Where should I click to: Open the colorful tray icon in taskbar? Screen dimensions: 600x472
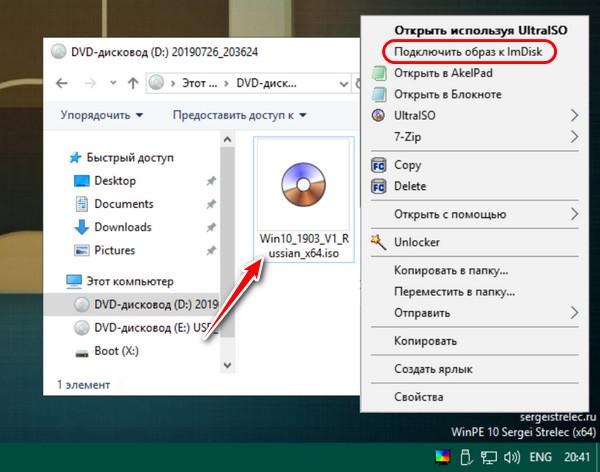click(x=443, y=457)
